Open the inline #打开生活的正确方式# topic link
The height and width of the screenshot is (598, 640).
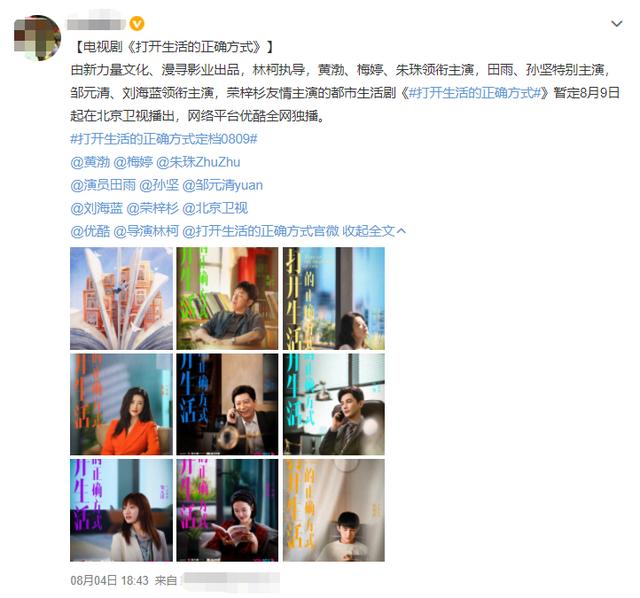pyautogui.click(x=475, y=93)
